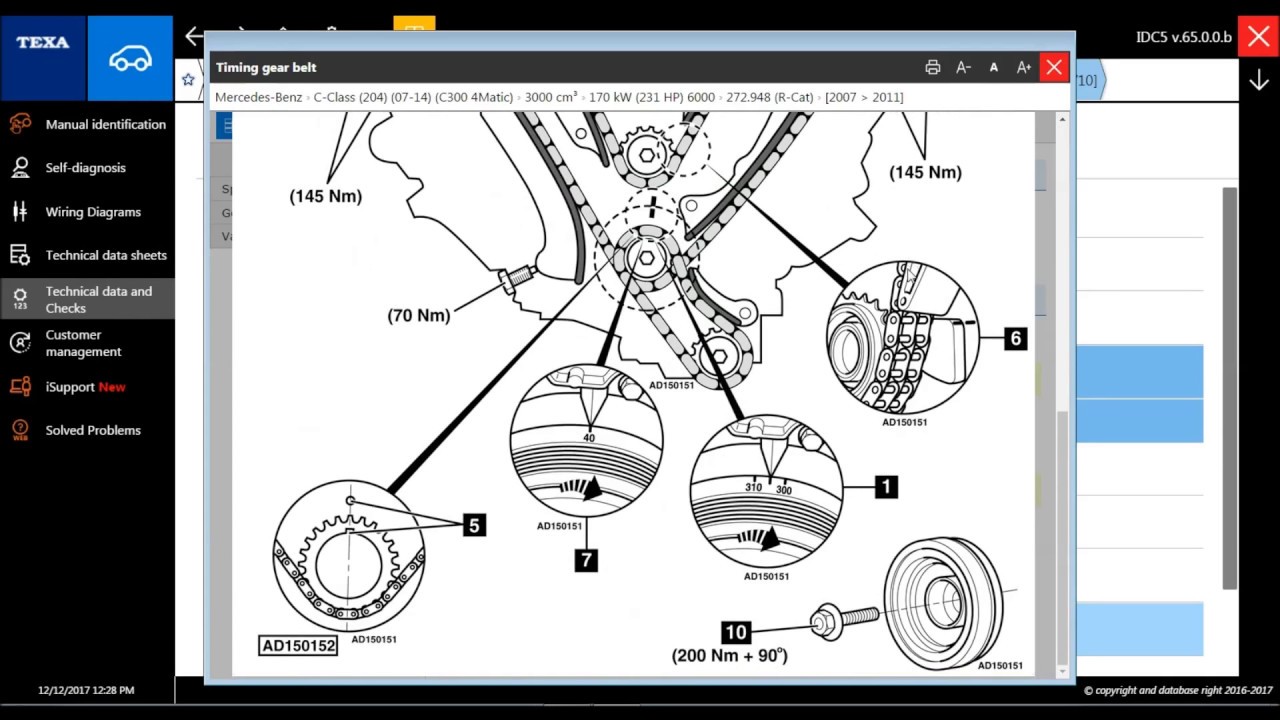Select Technical data and Checks
The height and width of the screenshot is (720, 1280).
87,299
